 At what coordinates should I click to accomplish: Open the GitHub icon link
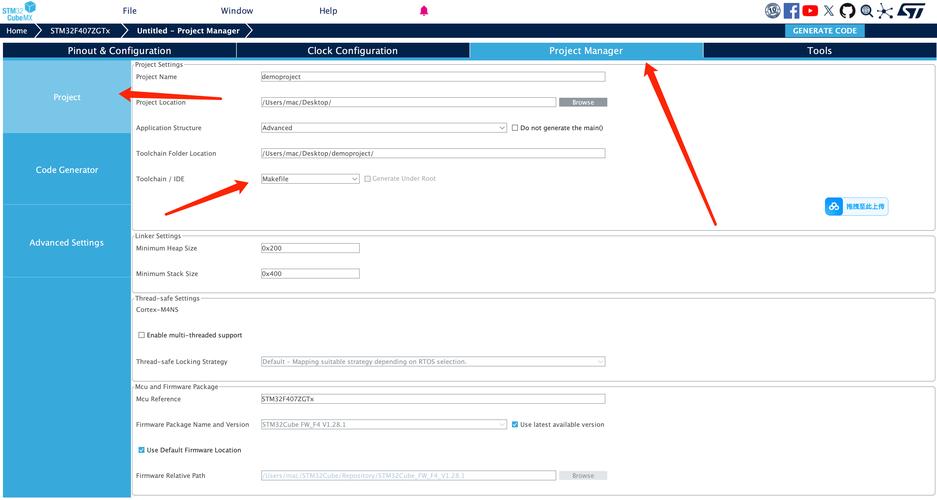pyautogui.click(x=847, y=10)
